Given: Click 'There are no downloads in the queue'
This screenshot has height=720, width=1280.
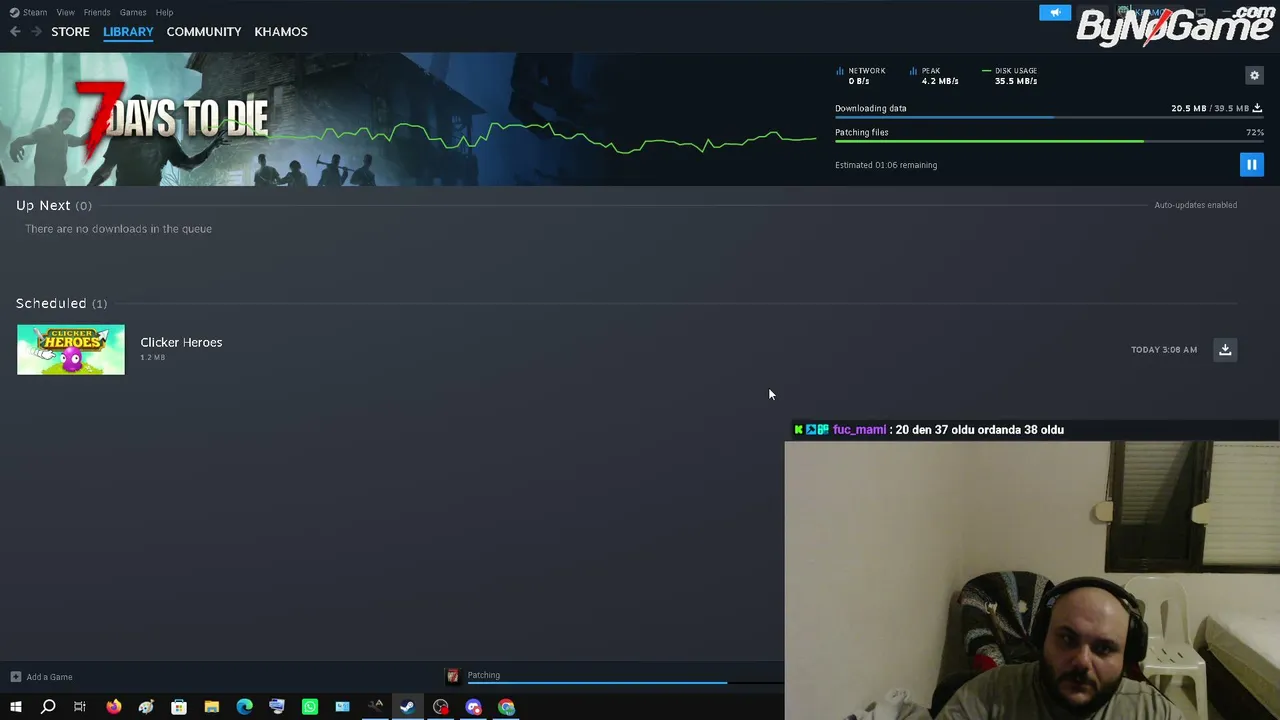Looking at the screenshot, I should (x=118, y=229).
